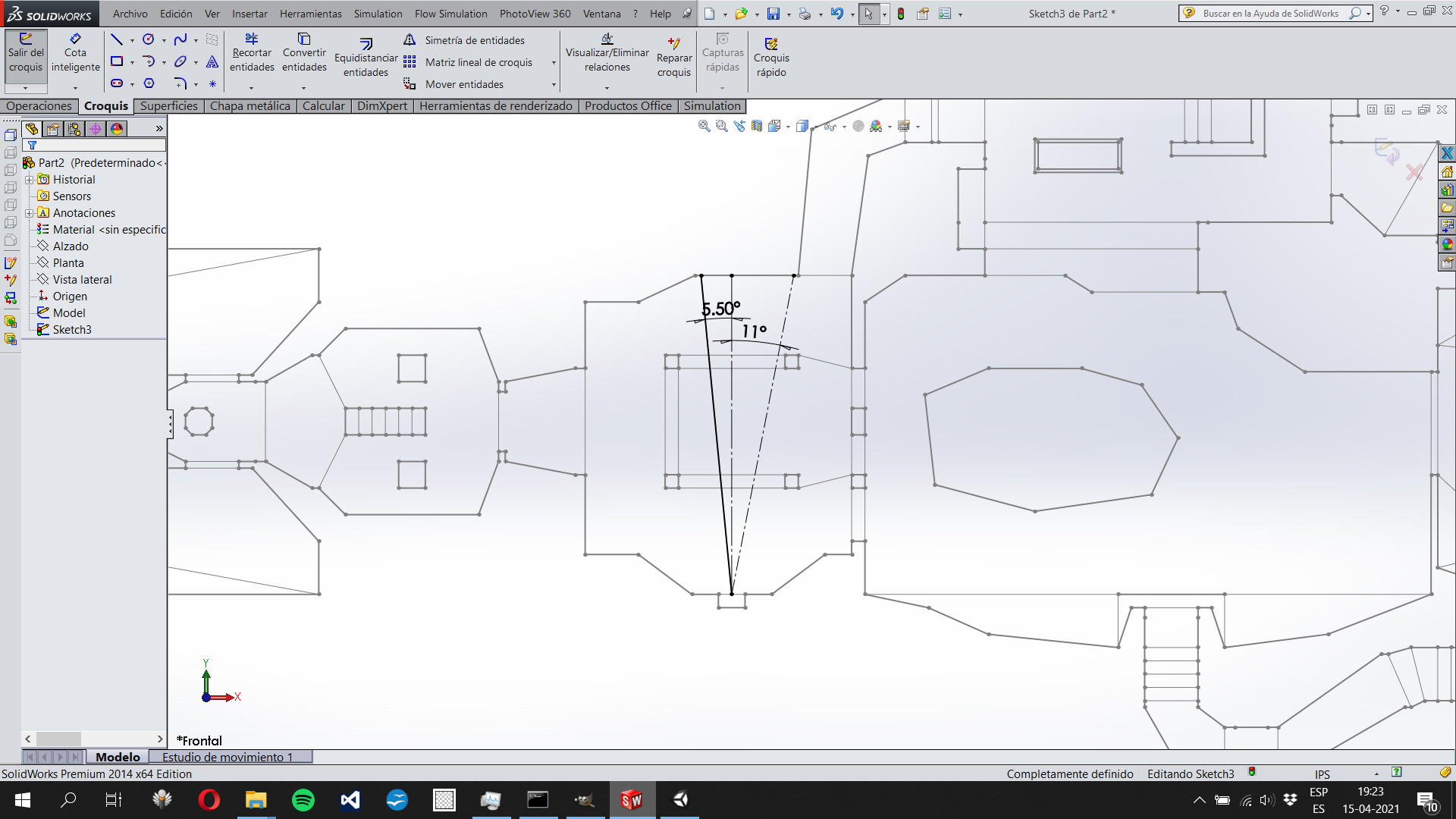The image size is (1456, 819).
Task: Select the Circle sketch tool
Action: [149, 39]
